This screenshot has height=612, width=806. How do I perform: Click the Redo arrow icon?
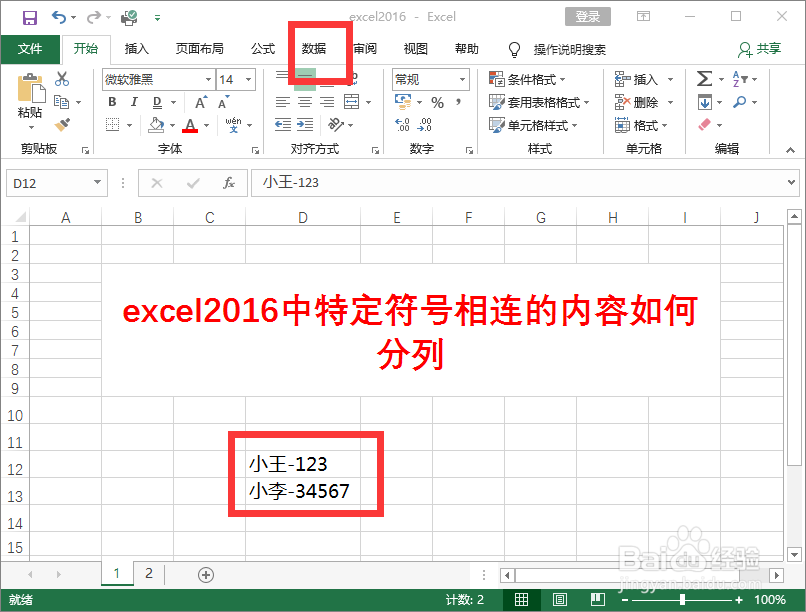pyautogui.click(x=94, y=17)
